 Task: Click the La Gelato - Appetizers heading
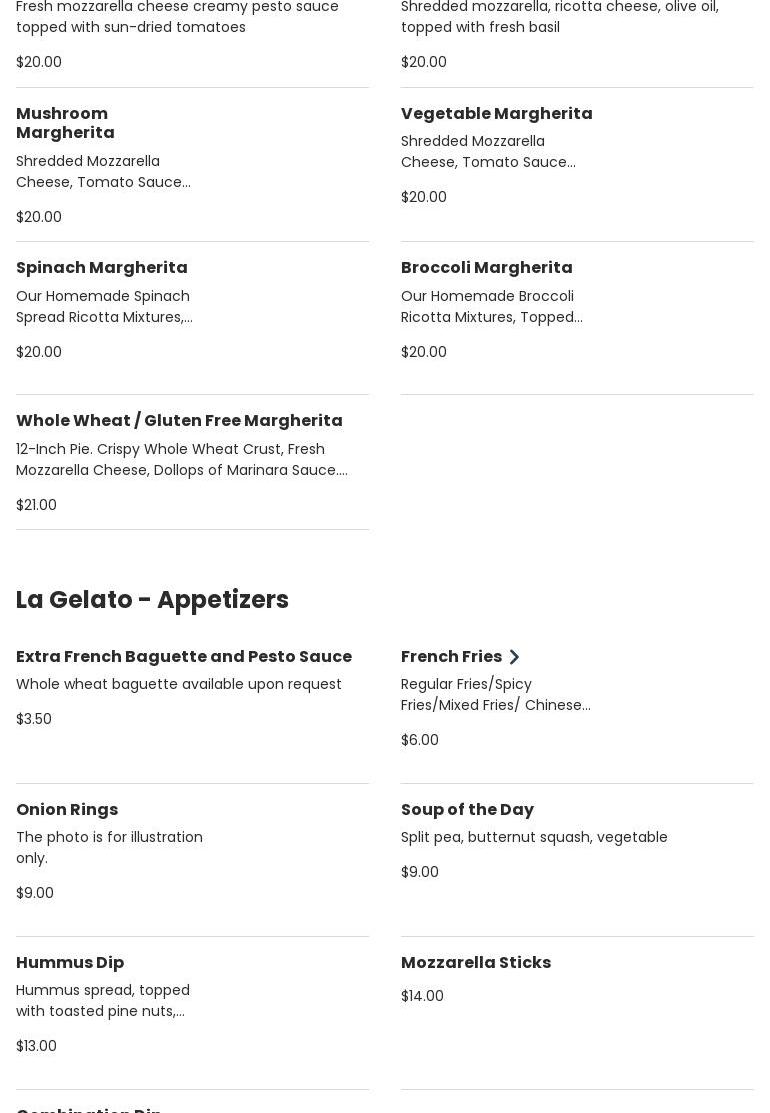pos(152,600)
